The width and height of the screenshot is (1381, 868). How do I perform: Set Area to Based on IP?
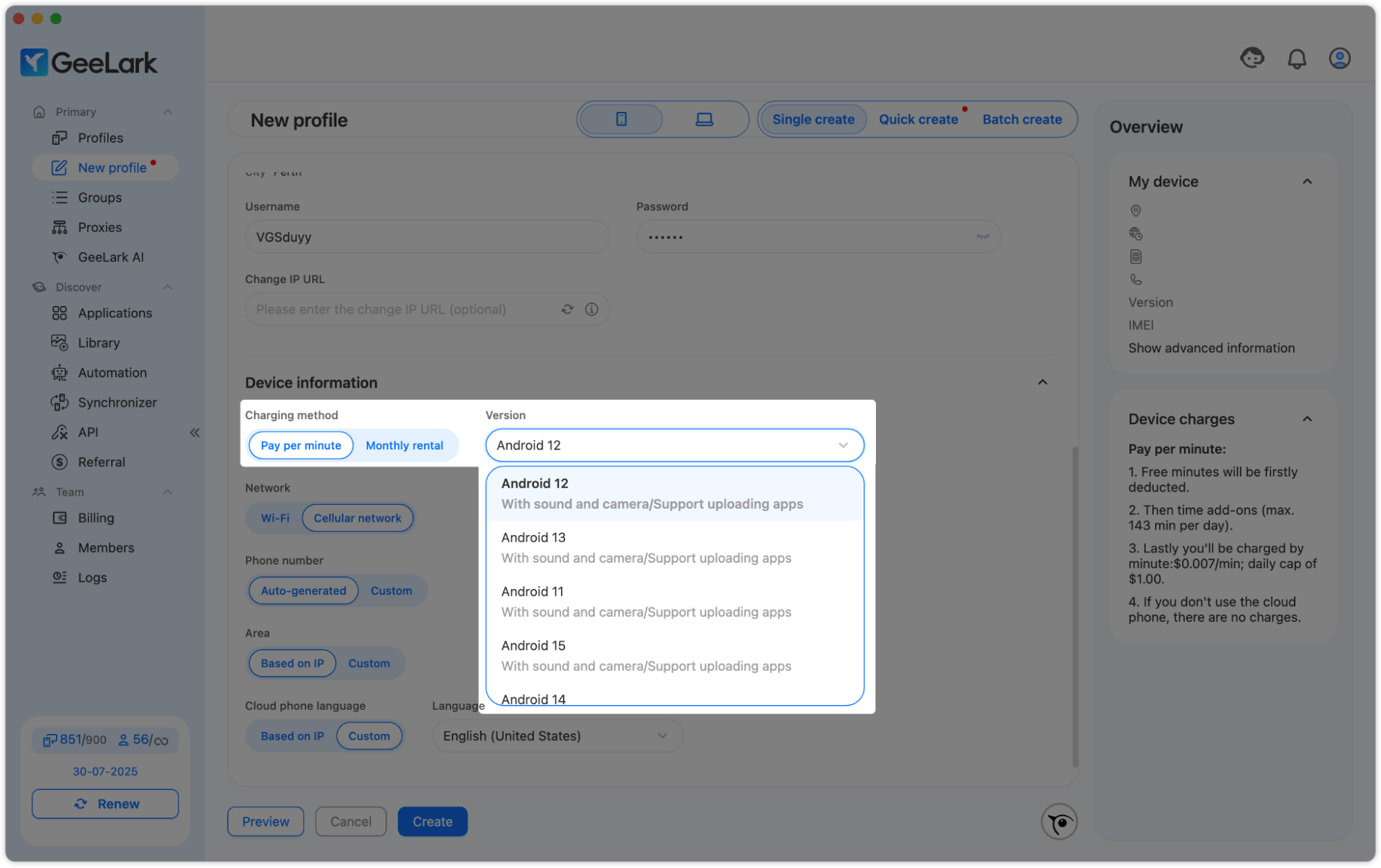click(292, 663)
